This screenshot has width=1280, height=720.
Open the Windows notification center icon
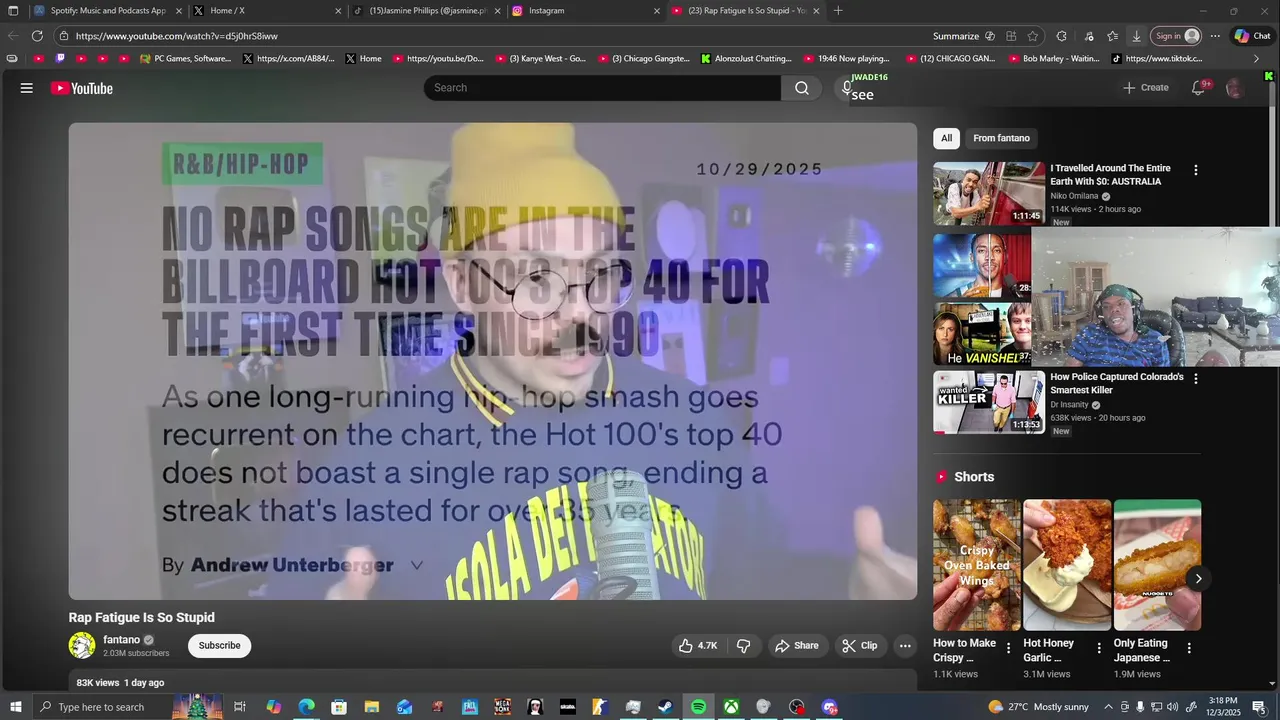click(x=1258, y=707)
